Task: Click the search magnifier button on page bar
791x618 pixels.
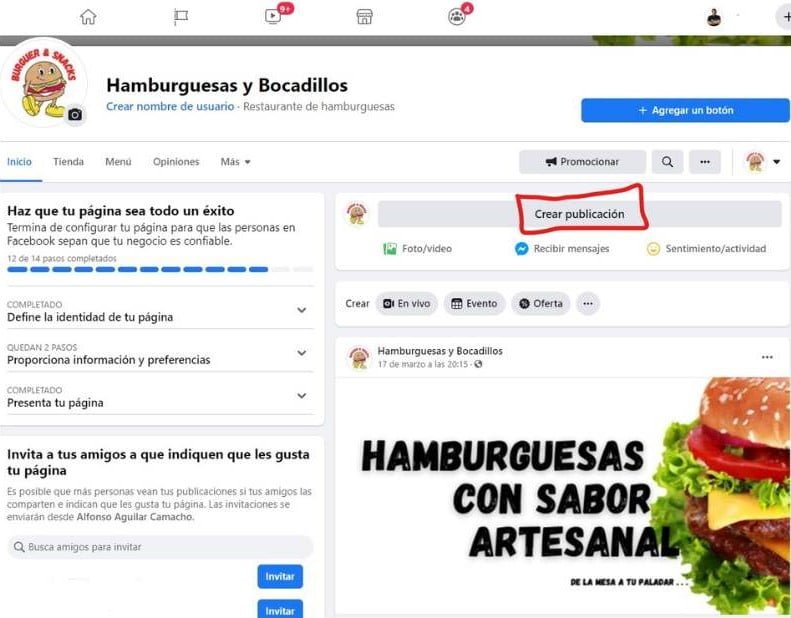Action: click(667, 162)
